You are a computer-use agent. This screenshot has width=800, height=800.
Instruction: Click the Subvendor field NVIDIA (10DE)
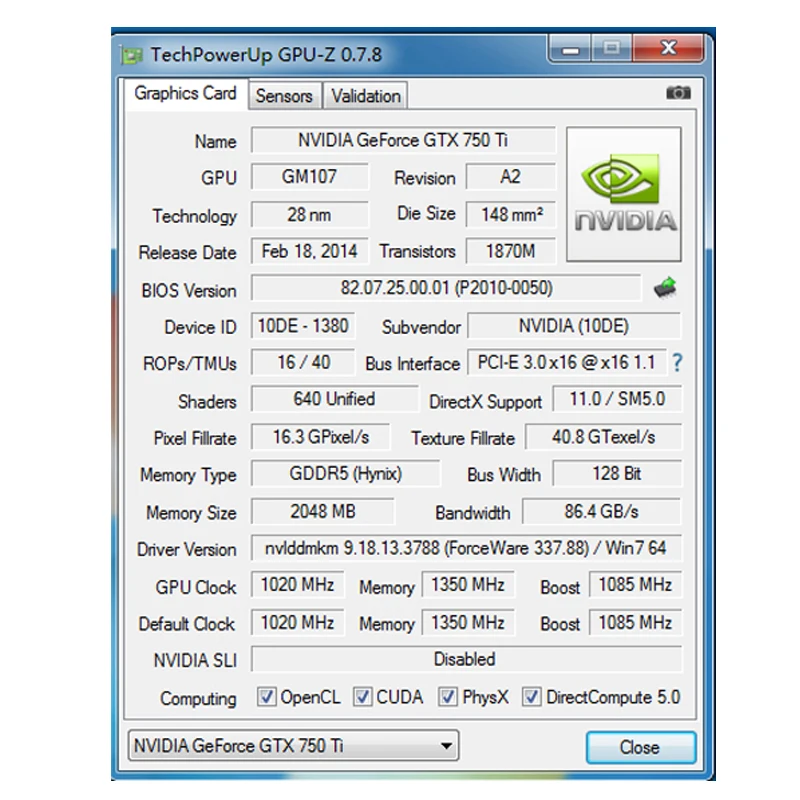(574, 326)
